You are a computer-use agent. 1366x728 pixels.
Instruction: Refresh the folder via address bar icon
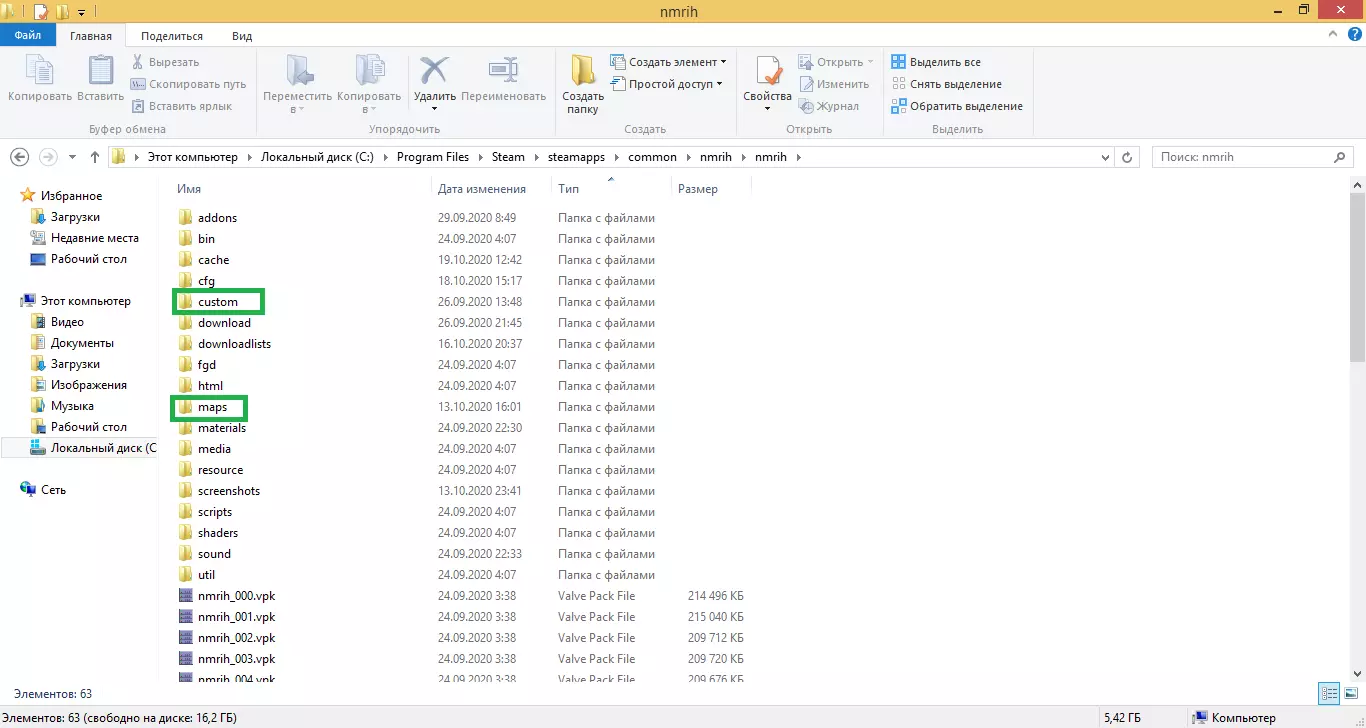pos(1127,157)
